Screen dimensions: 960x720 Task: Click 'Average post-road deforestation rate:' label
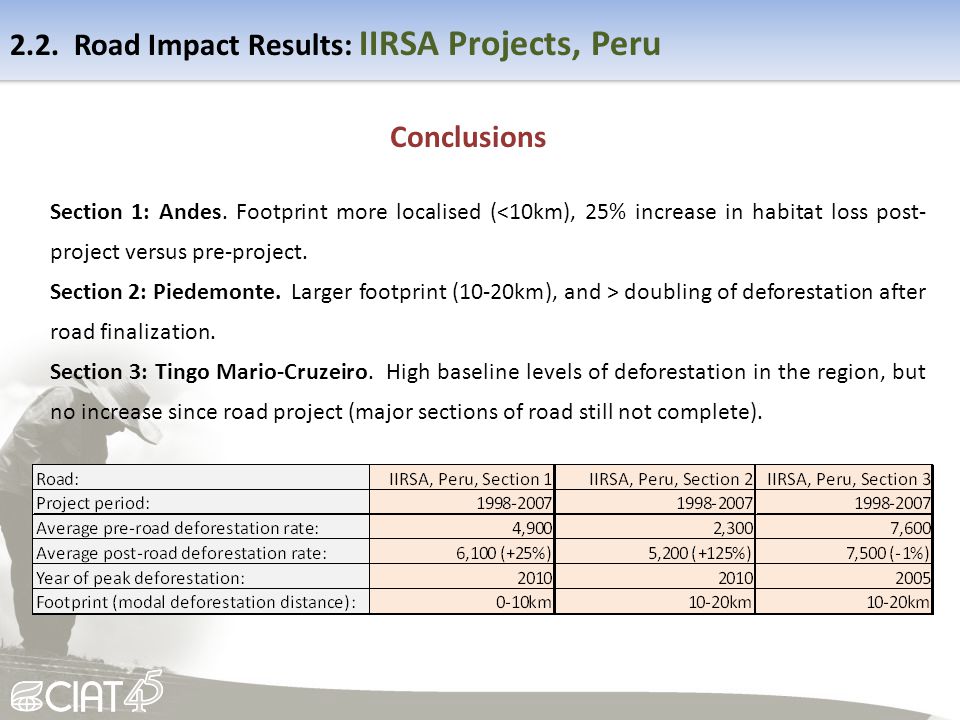[x=201, y=552]
